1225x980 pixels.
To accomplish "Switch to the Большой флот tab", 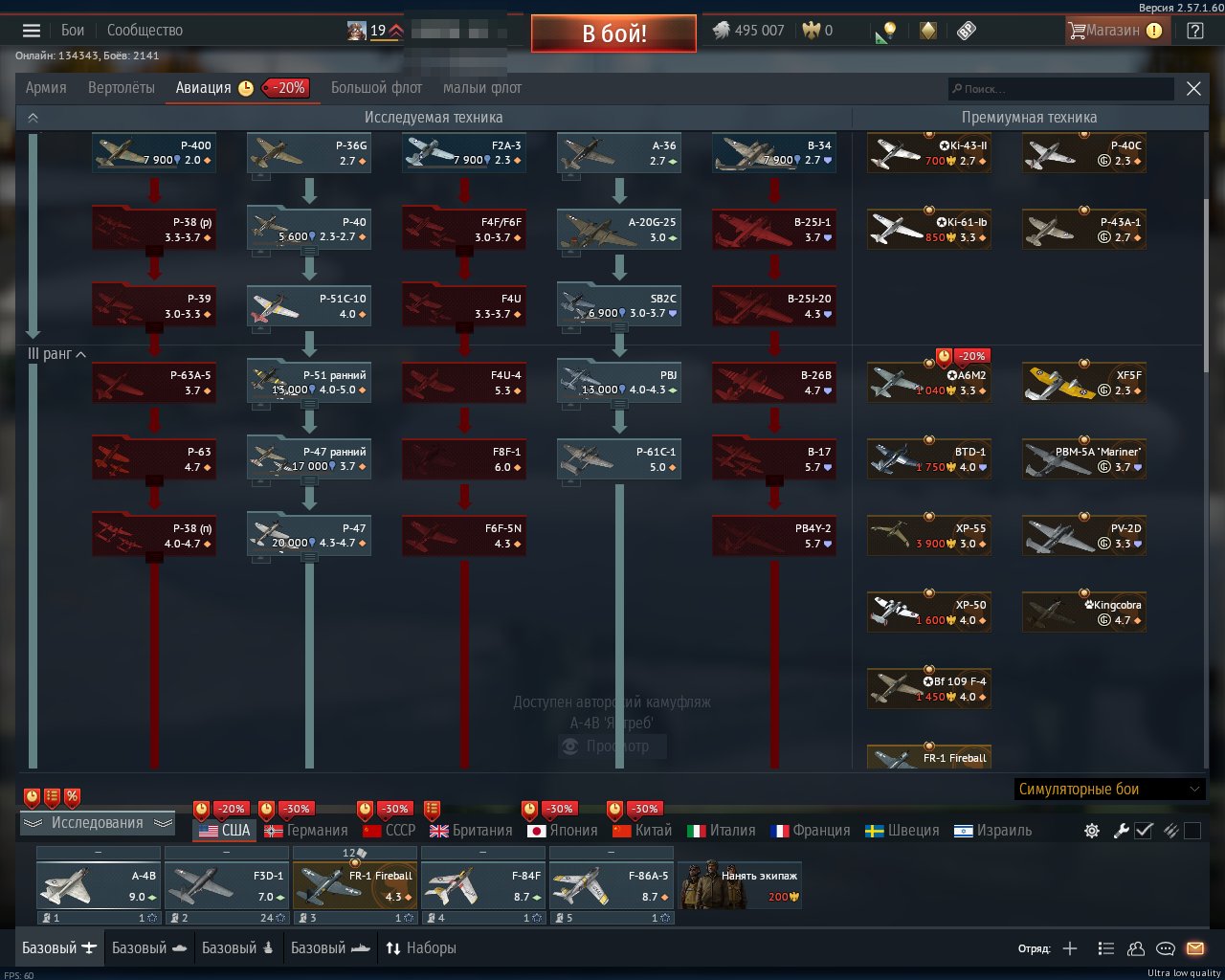I will click(x=377, y=88).
